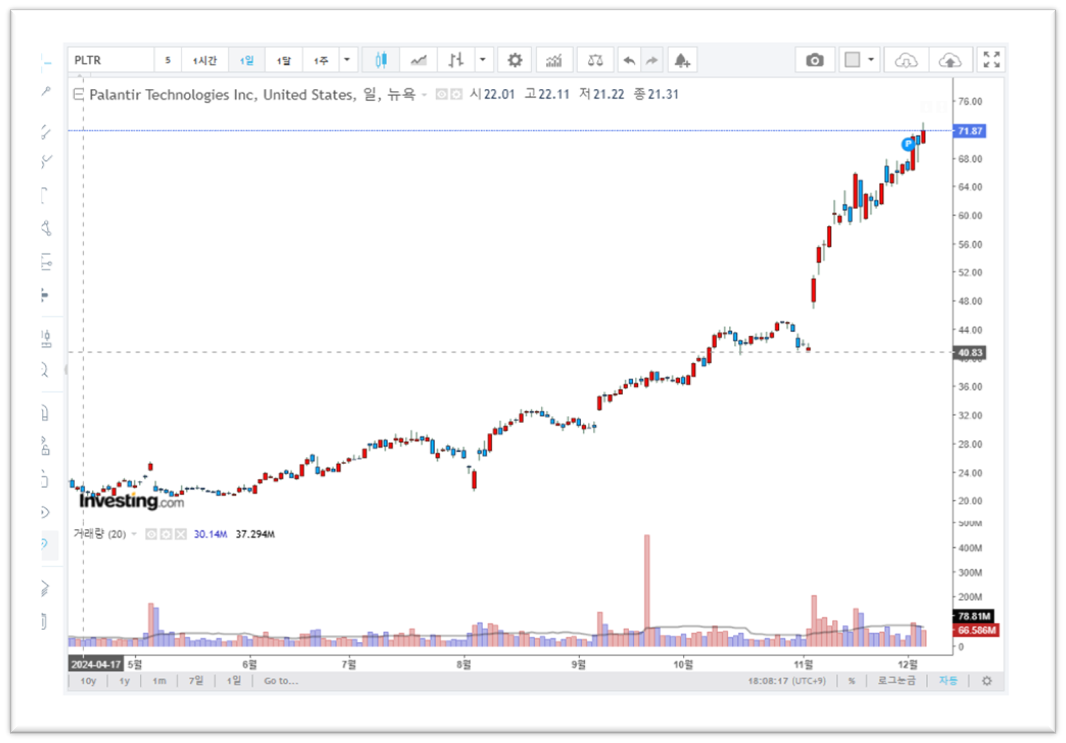This screenshot has width=1066, height=743.
Task: Expand the symbol title dropdown arrow
Action: click(424, 95)
